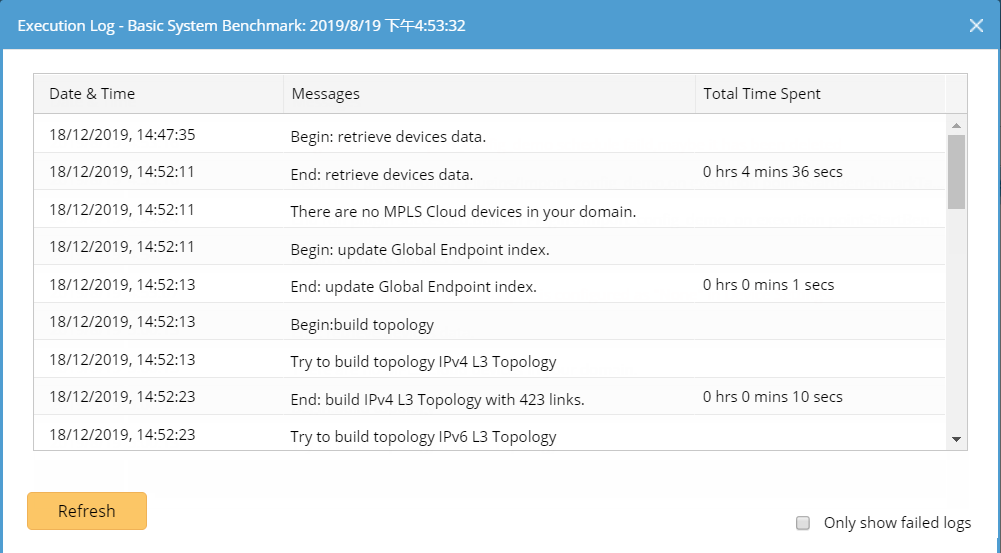This screenshot has width=1001, height=553.
Task: Select the 'End: build IPv4 L3 Topology with 423 links' row
Action: [437, 399]
